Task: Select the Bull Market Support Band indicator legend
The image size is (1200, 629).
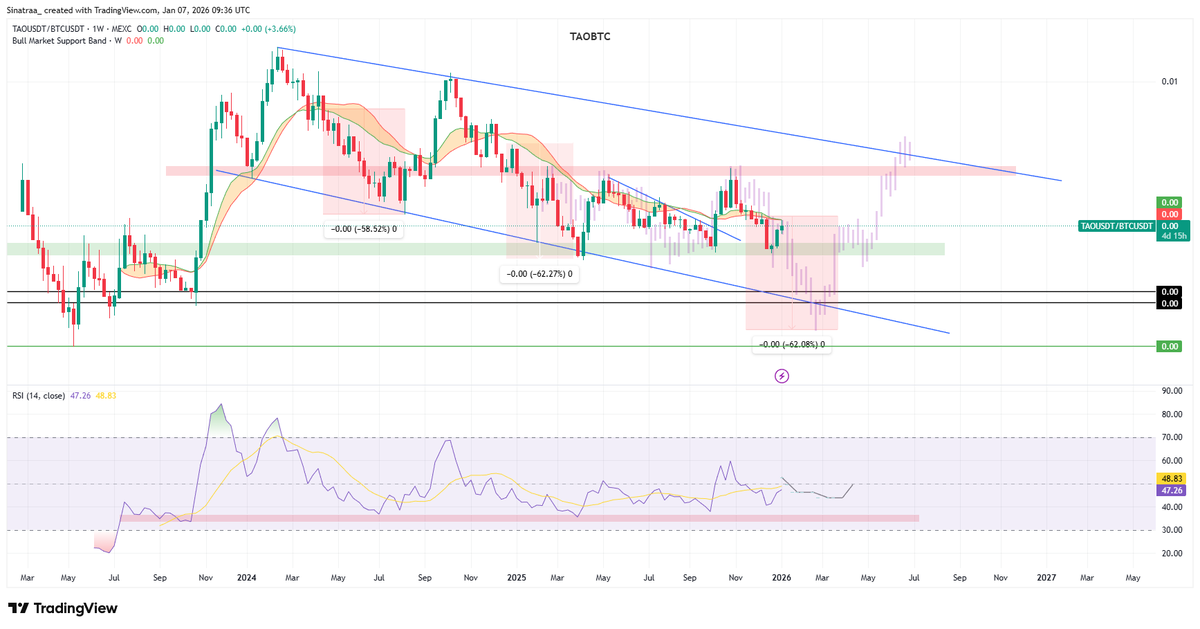Action: [x=65, y=41]
